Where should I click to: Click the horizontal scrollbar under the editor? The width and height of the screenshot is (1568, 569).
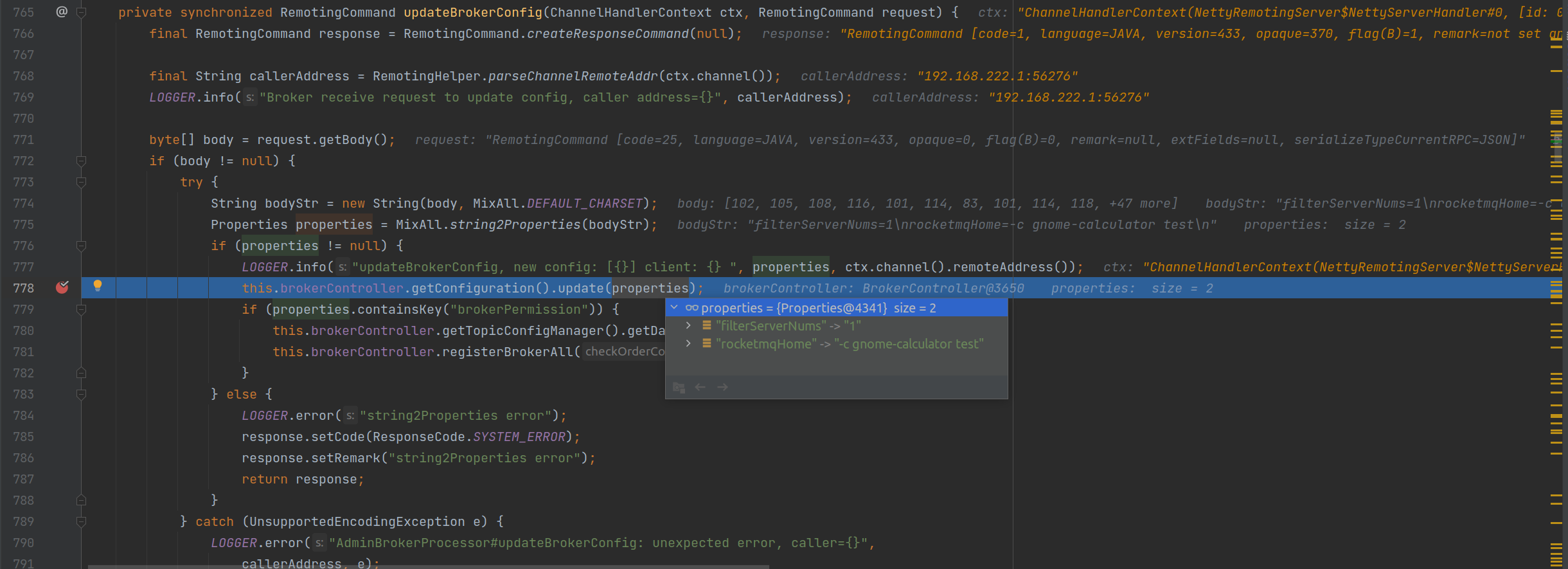coord(428,566)
